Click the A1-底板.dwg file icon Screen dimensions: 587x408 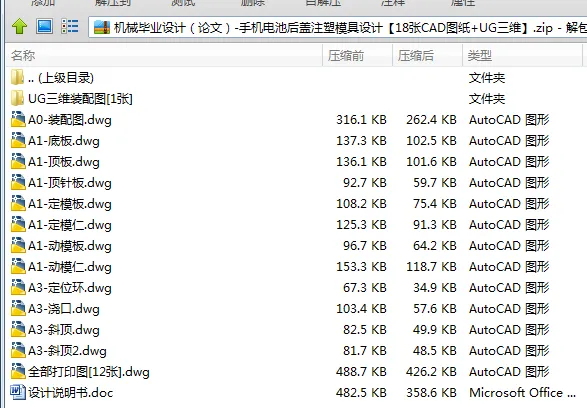click(x=18, y=140)
